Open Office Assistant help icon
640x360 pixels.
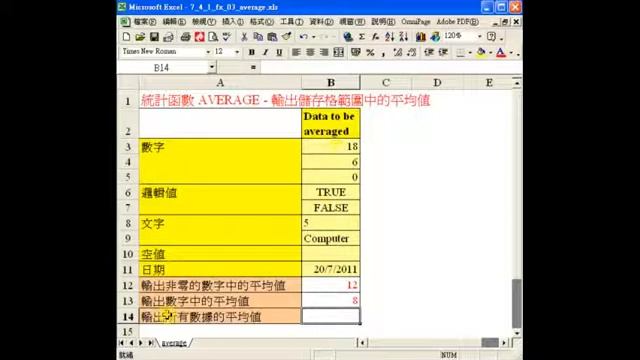coord(491,37)
